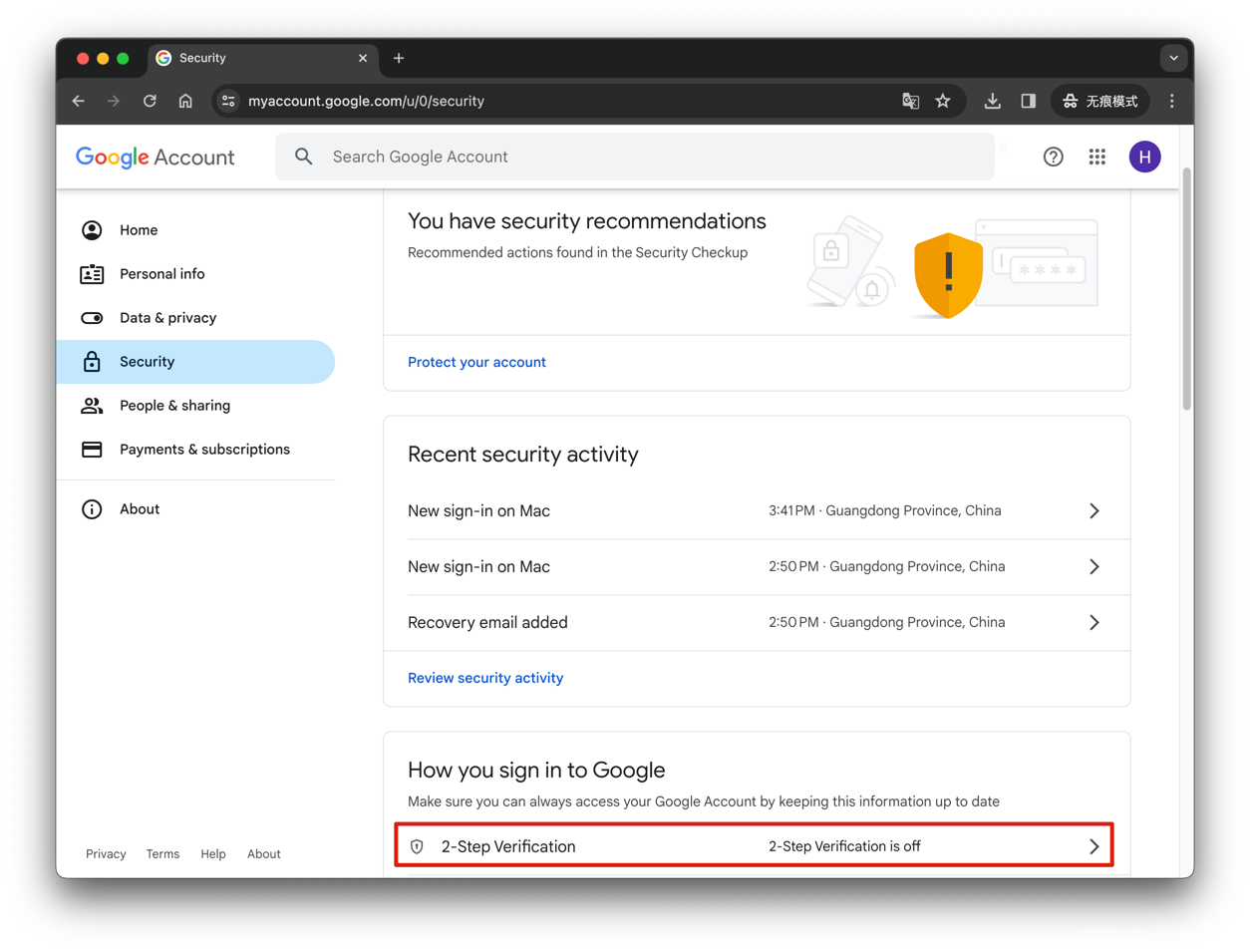The width and height of the screenshot is (1250, 952).
Task: Click the Terms footer link
Action: pos(162,854)
